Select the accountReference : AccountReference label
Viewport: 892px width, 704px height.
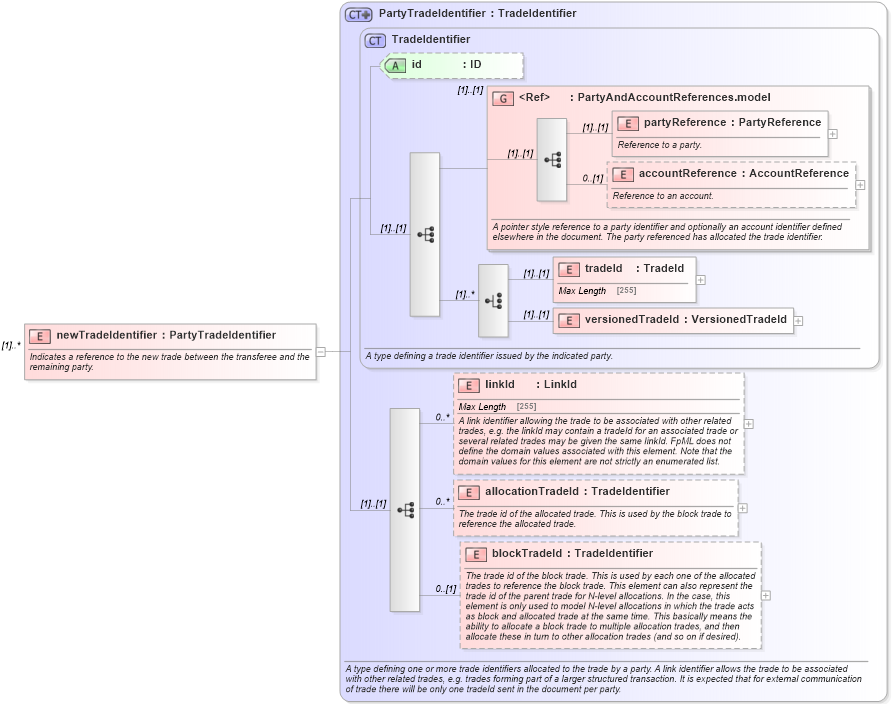744,173
